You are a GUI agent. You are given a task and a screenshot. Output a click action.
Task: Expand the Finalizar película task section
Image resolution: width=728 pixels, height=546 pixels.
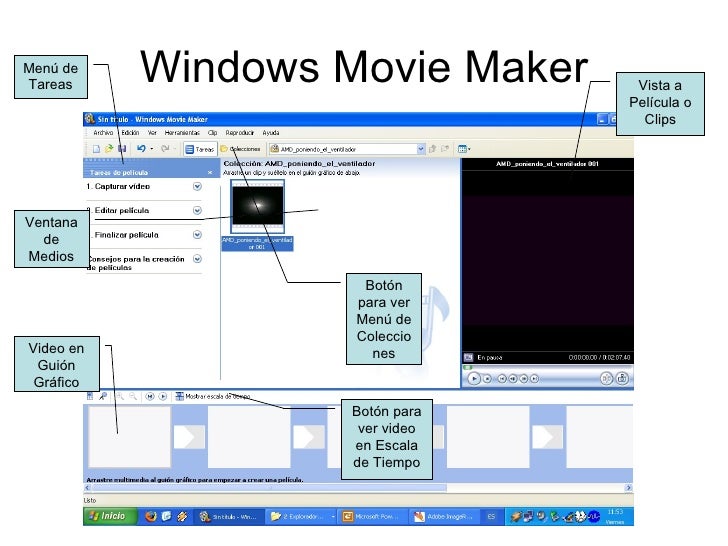197,234
